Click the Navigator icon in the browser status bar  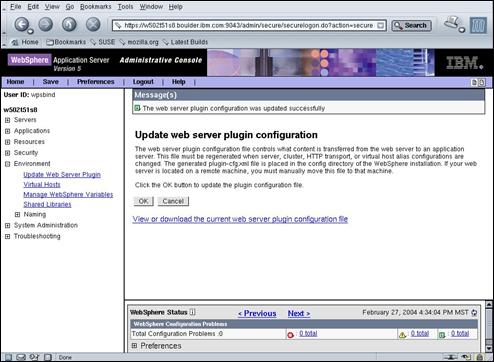8,357
